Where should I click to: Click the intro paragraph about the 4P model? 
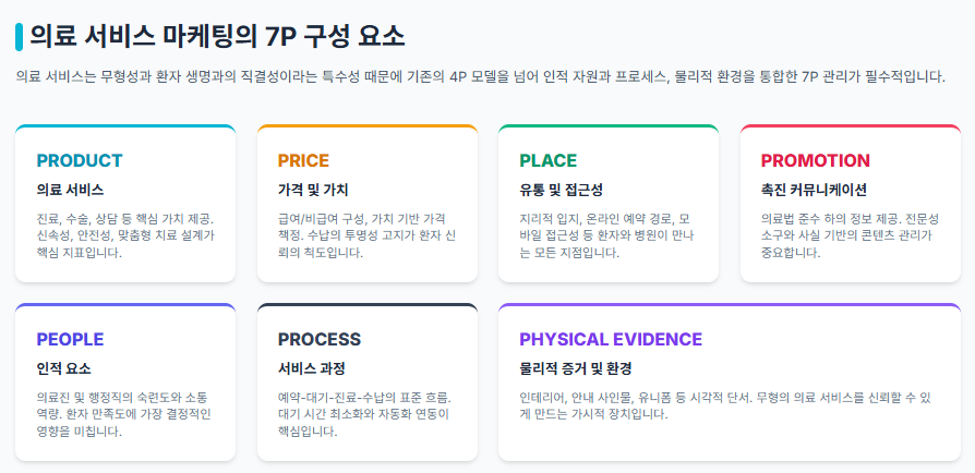[x=480, y=78]
